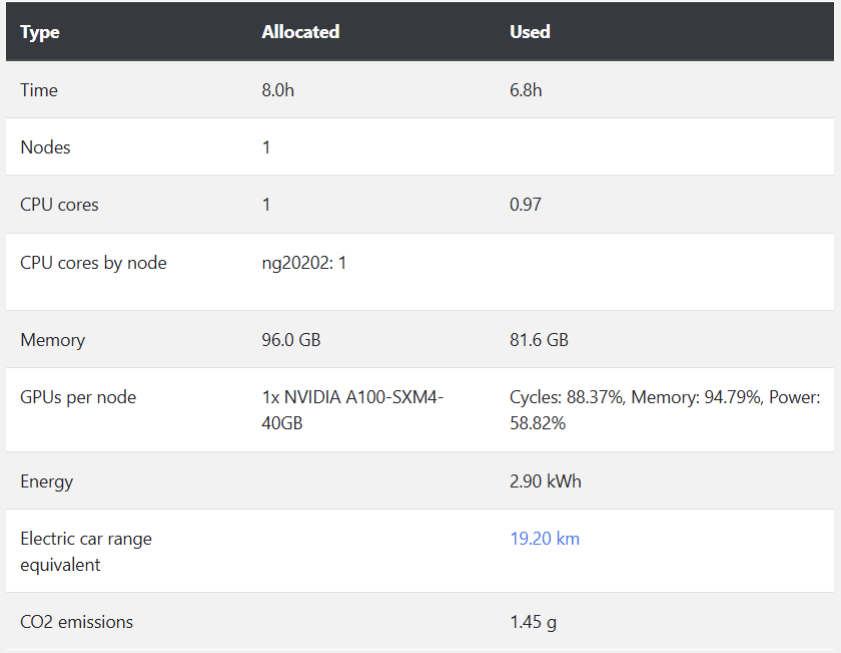Select the 2.90 kWh energy value
841x653 pixels.
pos(545,481)
